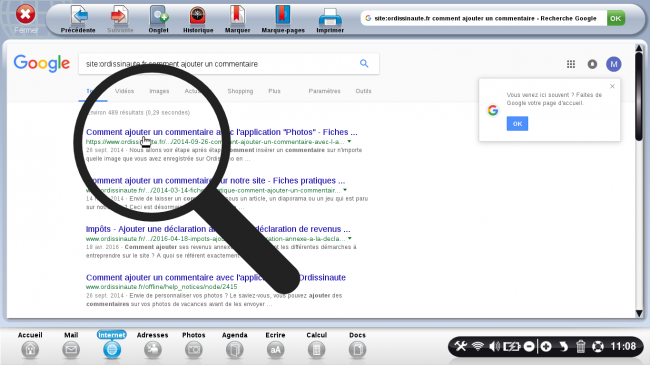Image resolution: width=650 pixels, height=365 pixels.
Task: Open the Calcul spreadsheet app
Action: point(316,345)
